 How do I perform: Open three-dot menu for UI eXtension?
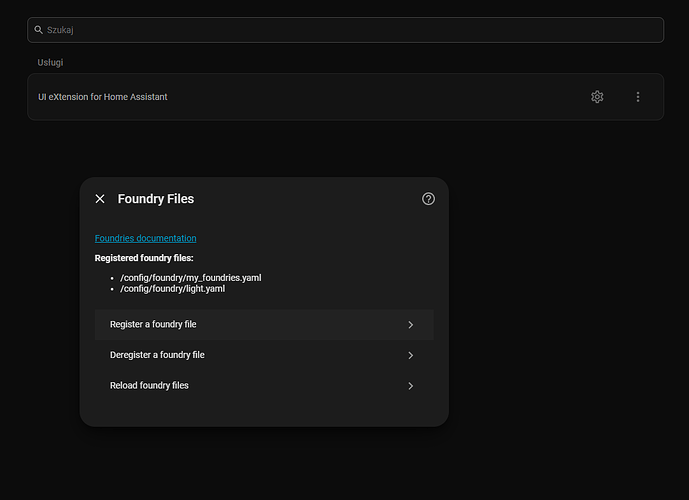pos(638,97)
